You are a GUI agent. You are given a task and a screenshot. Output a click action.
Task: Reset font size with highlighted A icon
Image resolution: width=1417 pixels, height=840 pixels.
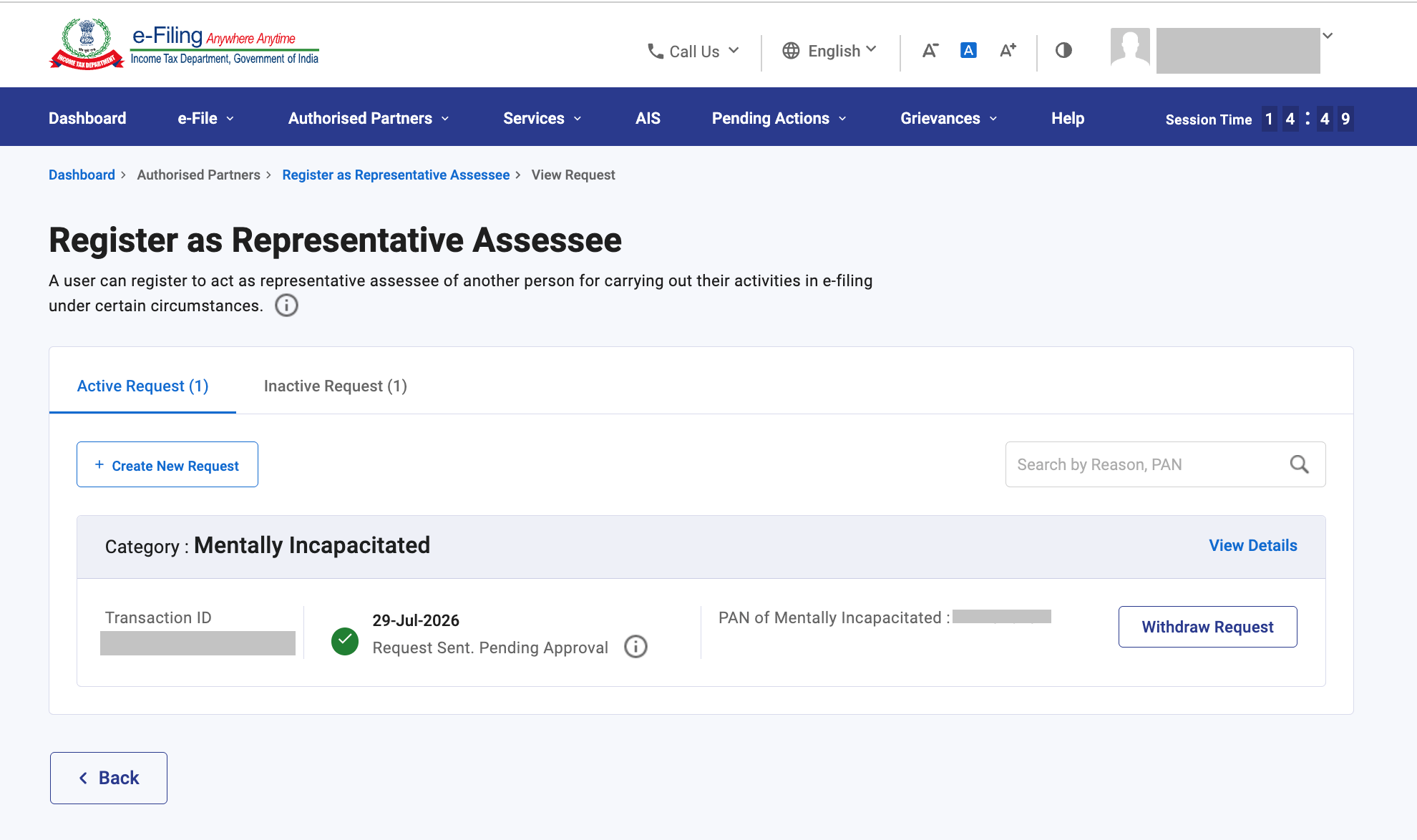point(968,50)
